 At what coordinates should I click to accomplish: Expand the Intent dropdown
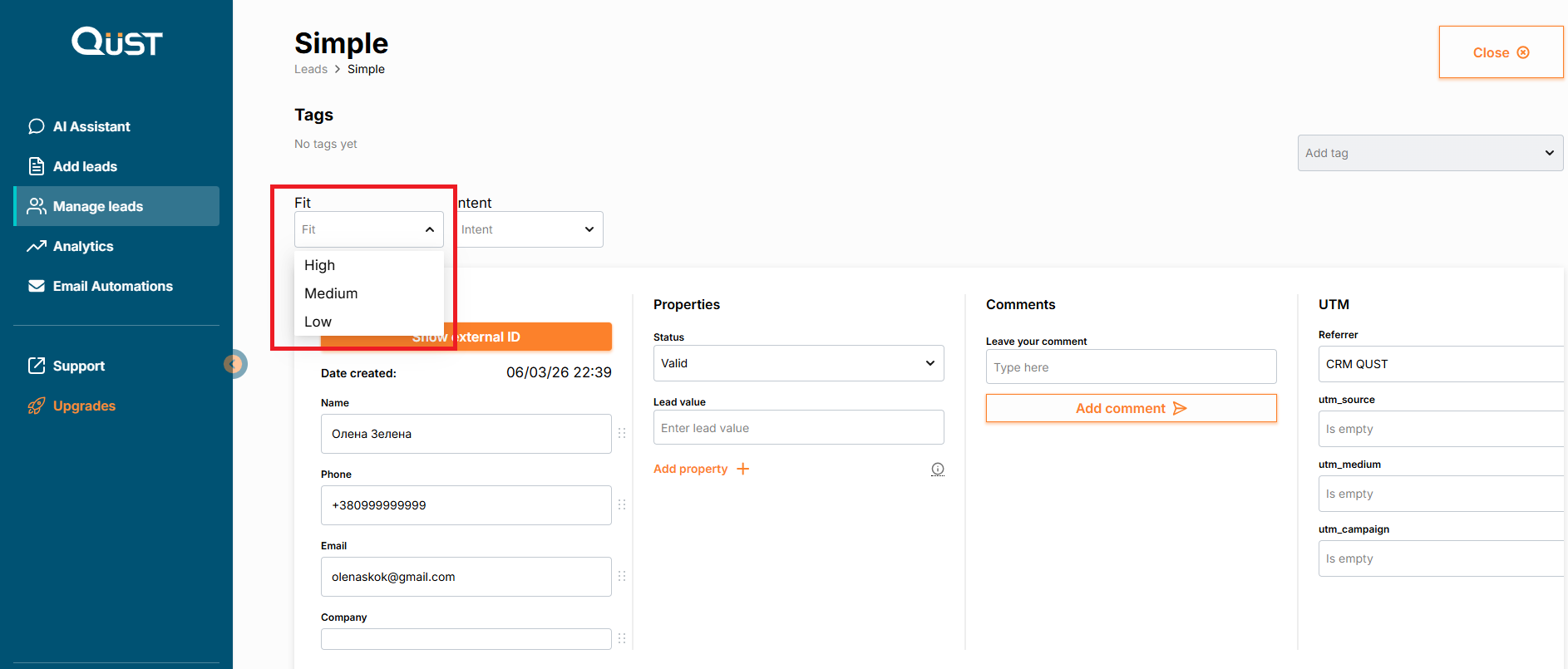529,229
